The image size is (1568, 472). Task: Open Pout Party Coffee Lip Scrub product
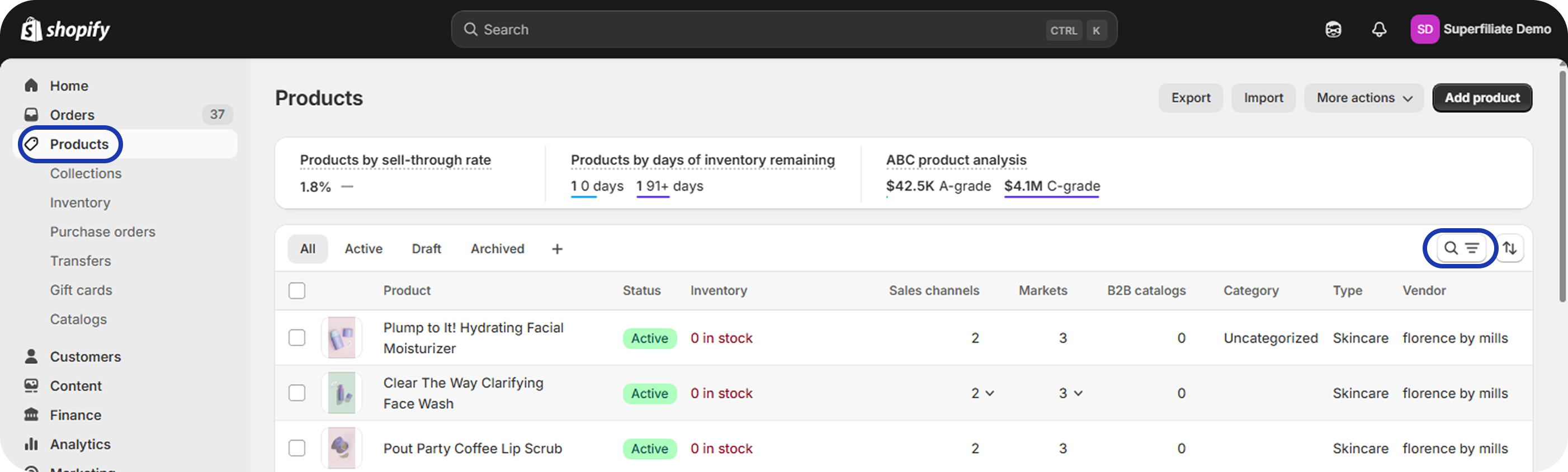(473, 449)
